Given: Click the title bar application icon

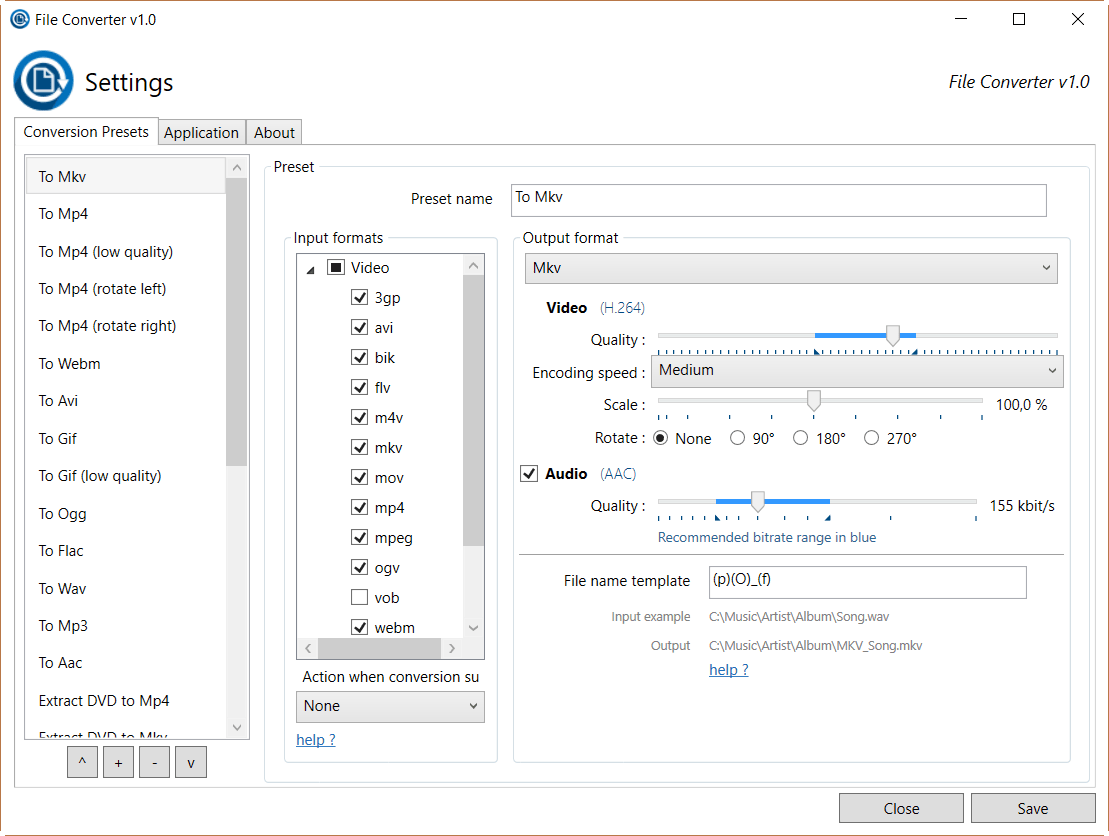Looking at the screenshot, I should coord(19,19).
